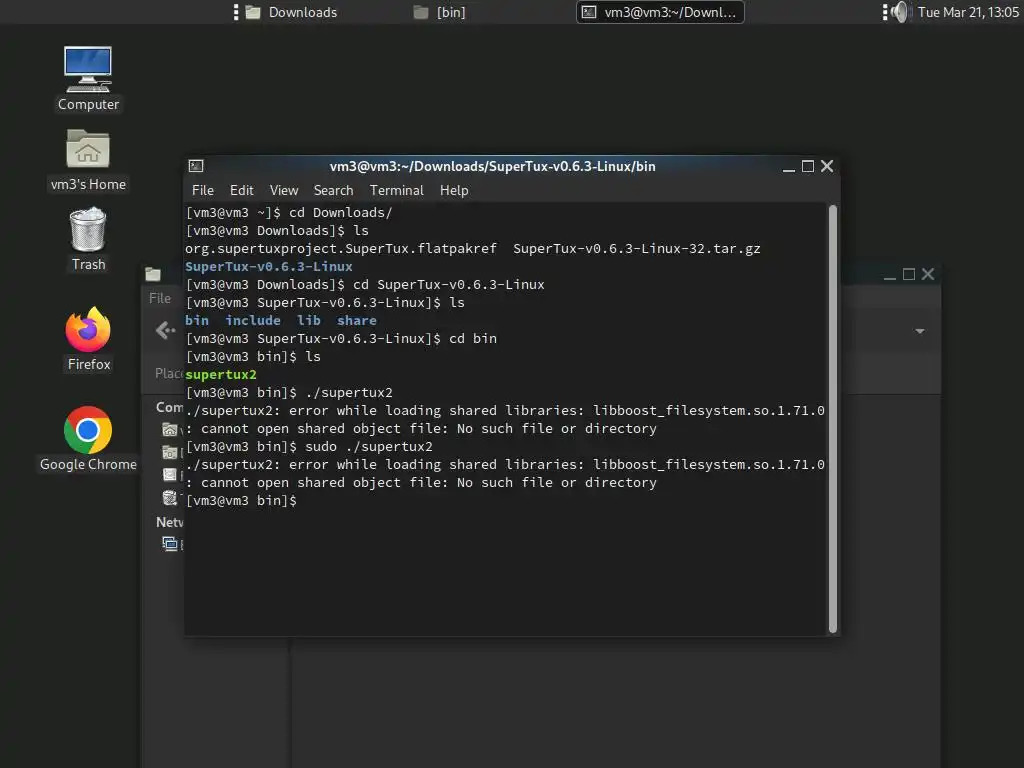Open File menu of file manager window
Viewport: 1024px width, 768px height.
click(160, 298)
